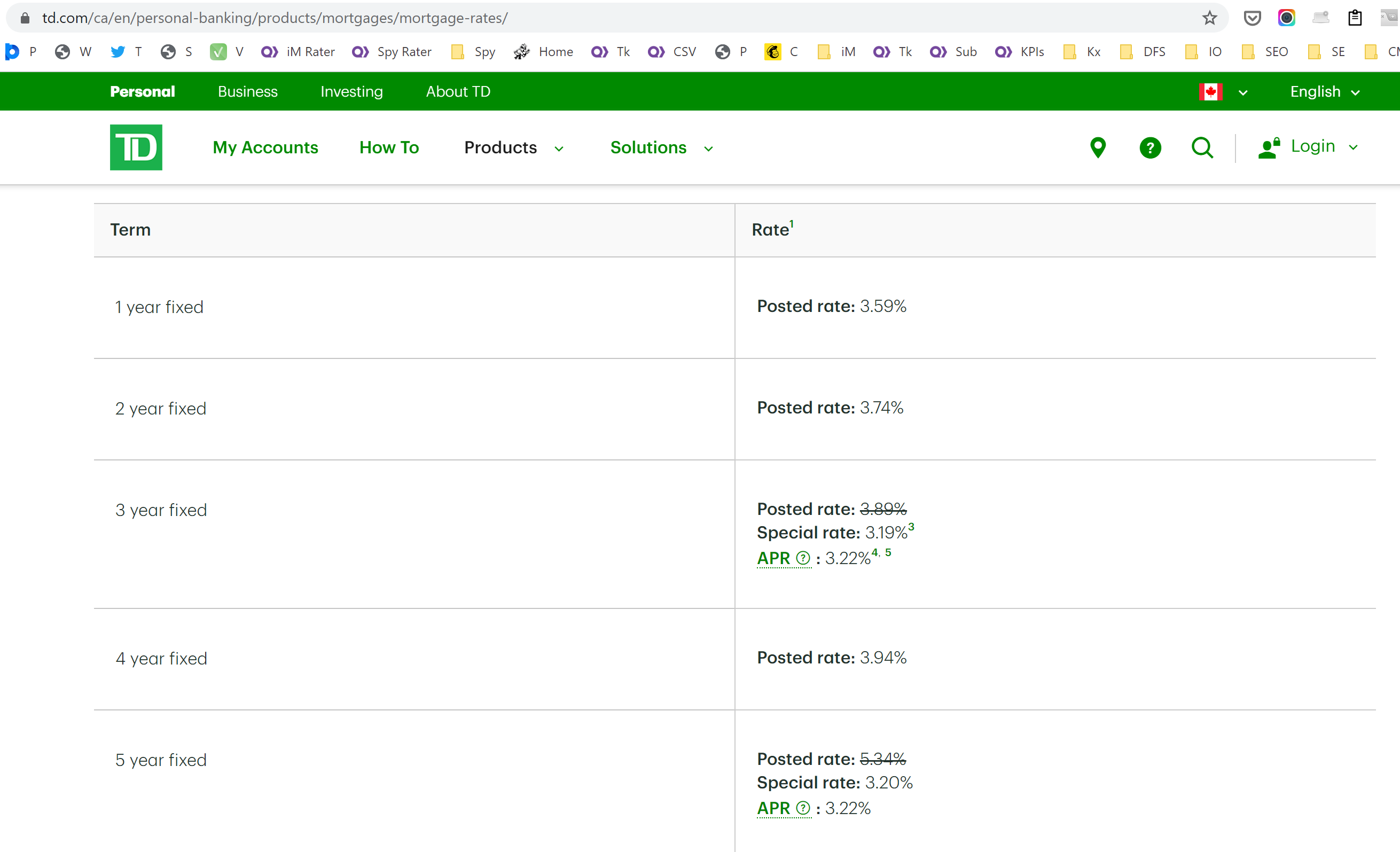Switch to the Business tab
This screenshot has height=852, width=1400.
click(248, 91)
